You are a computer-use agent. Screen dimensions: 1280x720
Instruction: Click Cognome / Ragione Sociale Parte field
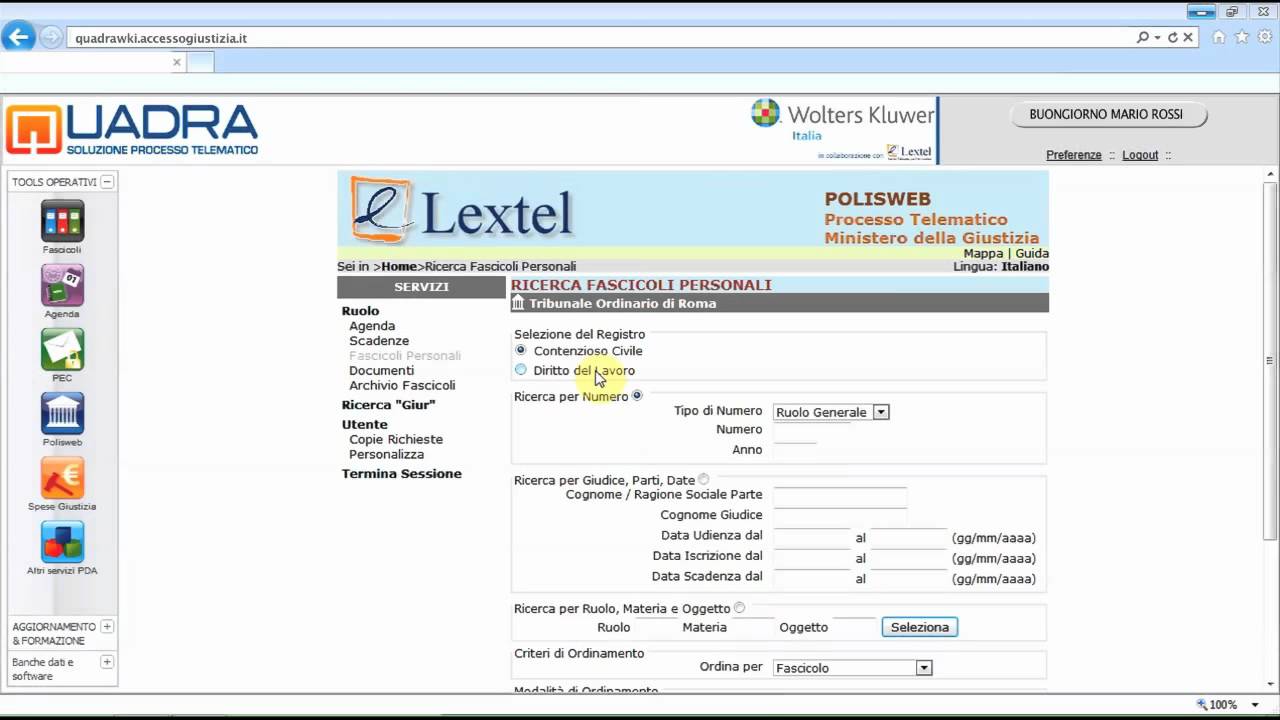tap(840, 495)
